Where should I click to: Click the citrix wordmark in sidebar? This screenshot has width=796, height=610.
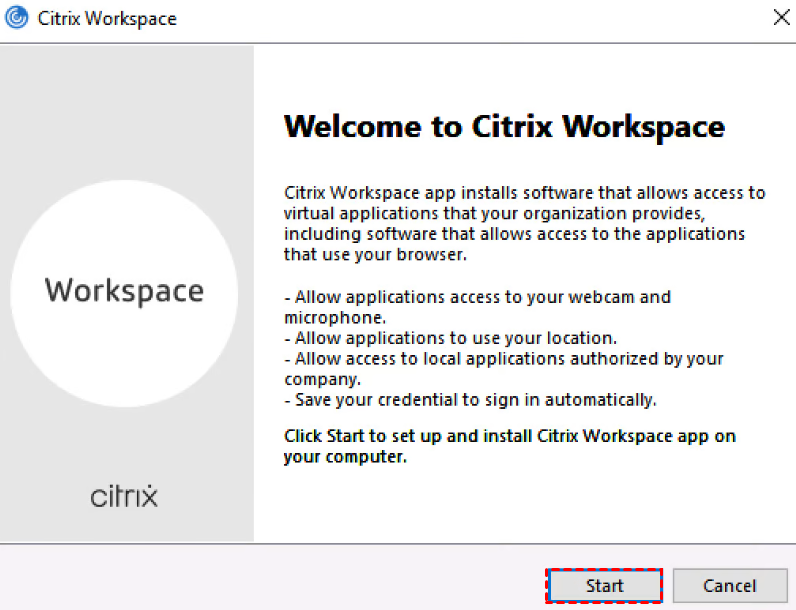124,496
